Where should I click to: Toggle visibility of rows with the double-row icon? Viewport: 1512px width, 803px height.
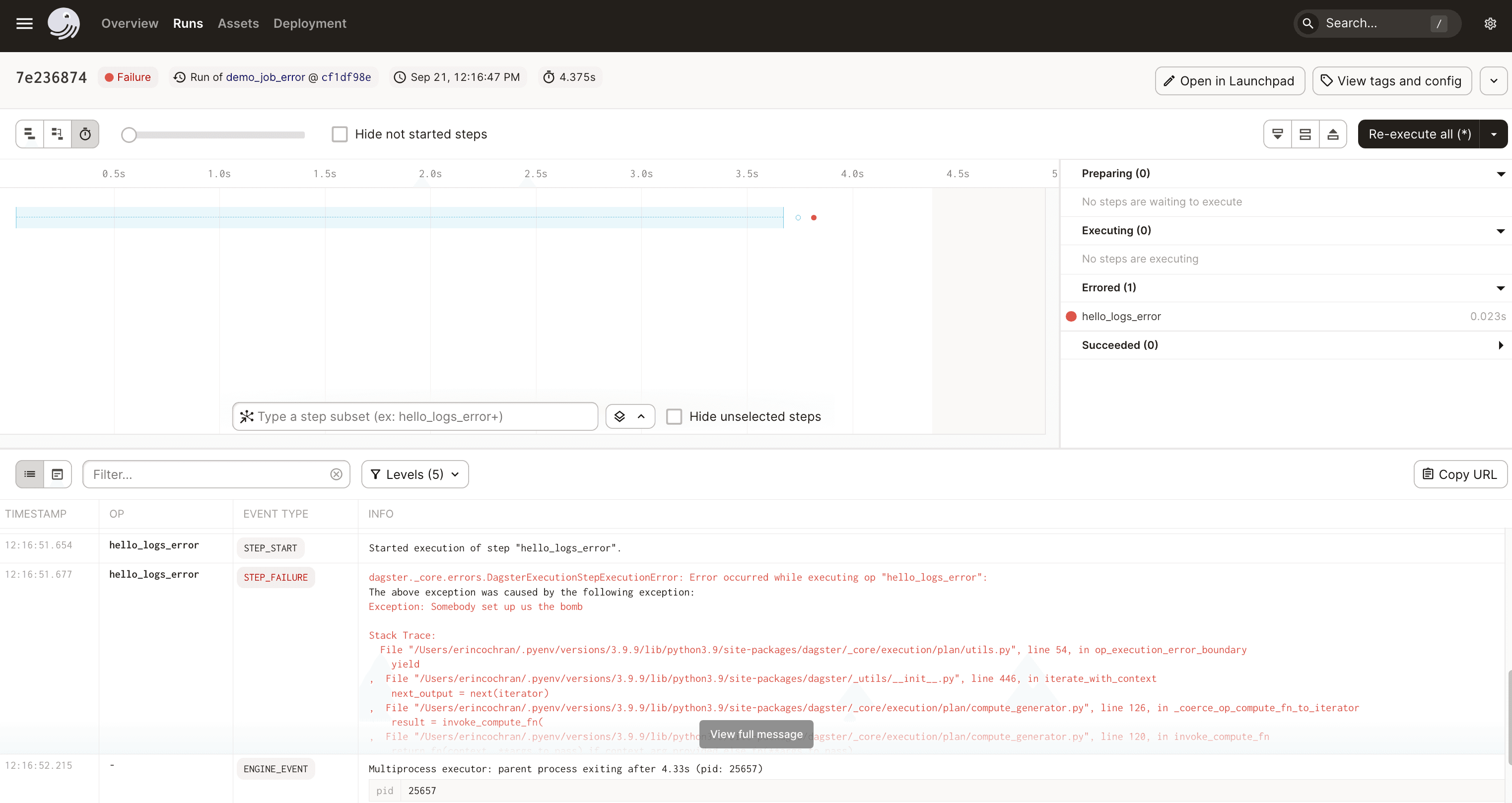click(x=1305, y=134)
